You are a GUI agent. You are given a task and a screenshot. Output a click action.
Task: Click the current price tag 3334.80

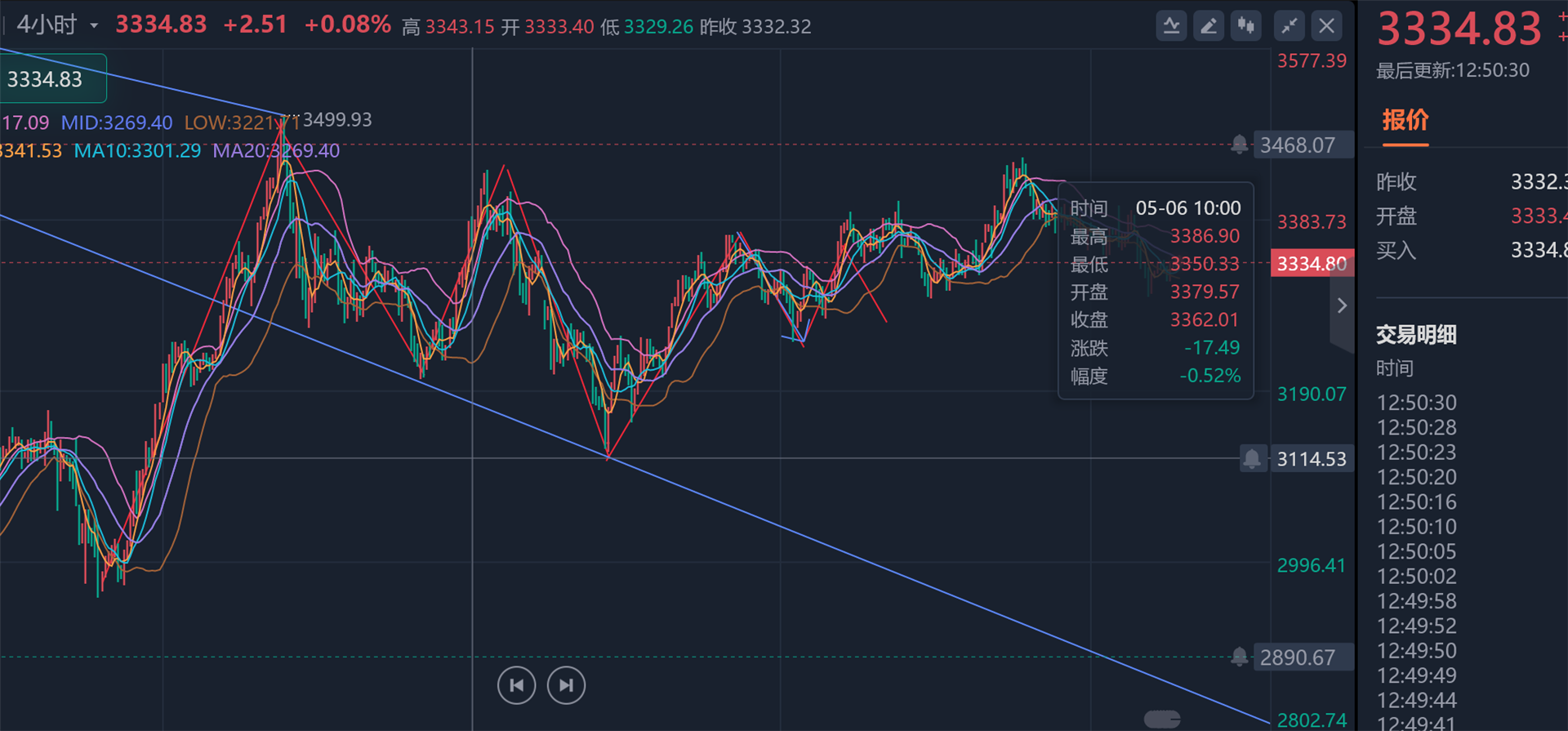pyautogui.click(x=1312, y=264)
